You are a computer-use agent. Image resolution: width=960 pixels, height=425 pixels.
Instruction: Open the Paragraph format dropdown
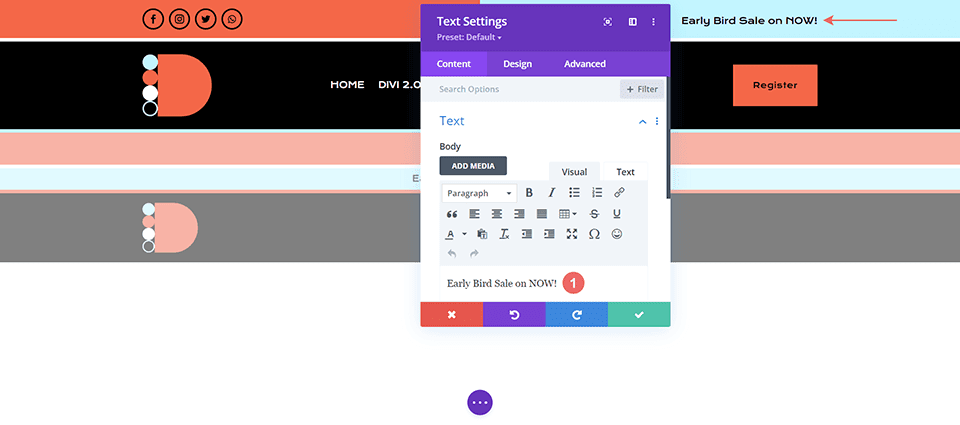(478, 193)
